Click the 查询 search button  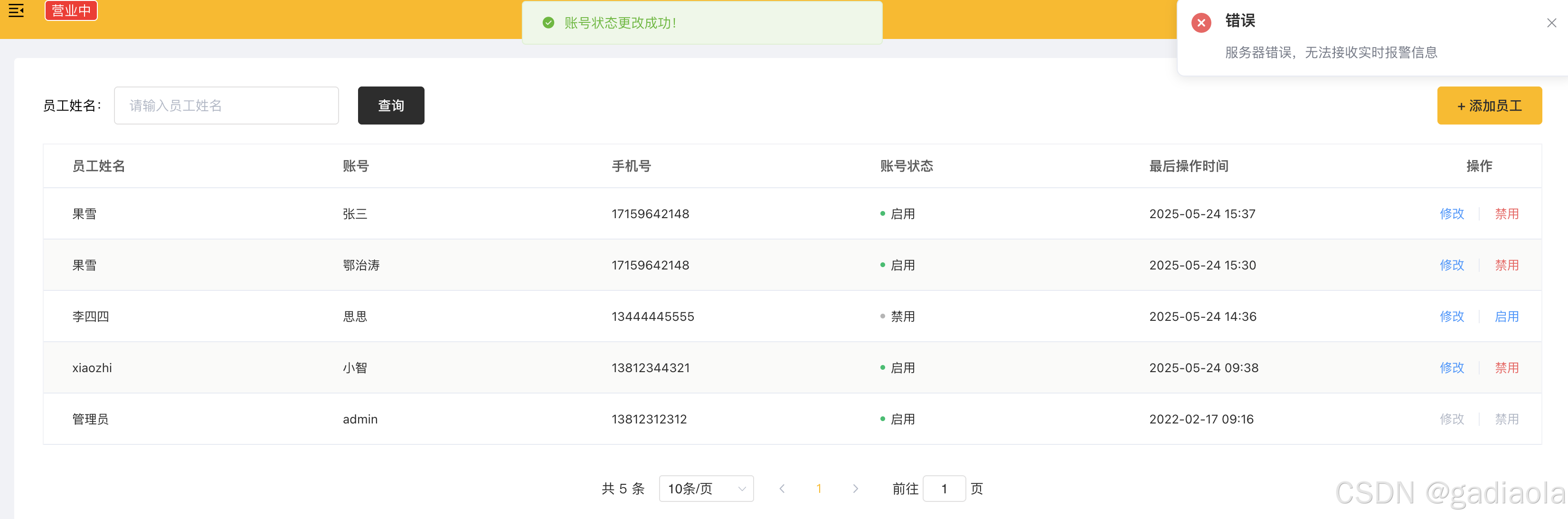pyautogui.click(x=391, y=106)
